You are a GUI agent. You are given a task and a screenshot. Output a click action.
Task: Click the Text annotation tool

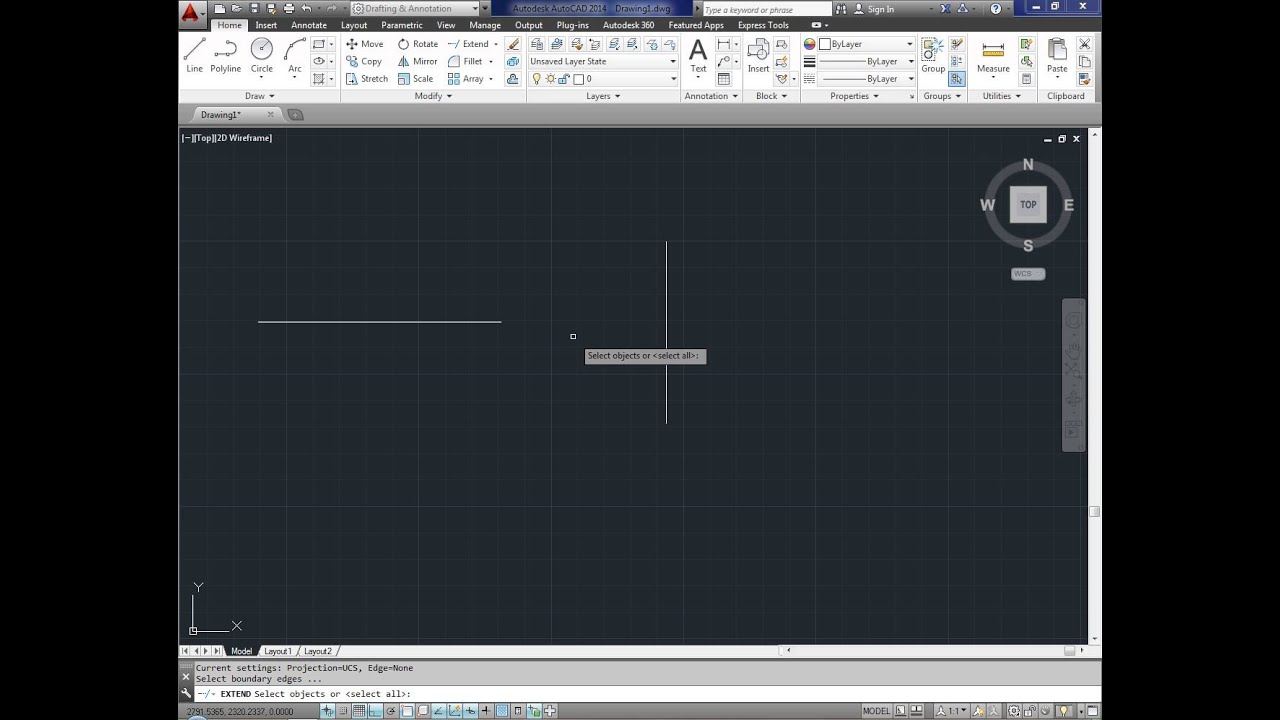698,55
